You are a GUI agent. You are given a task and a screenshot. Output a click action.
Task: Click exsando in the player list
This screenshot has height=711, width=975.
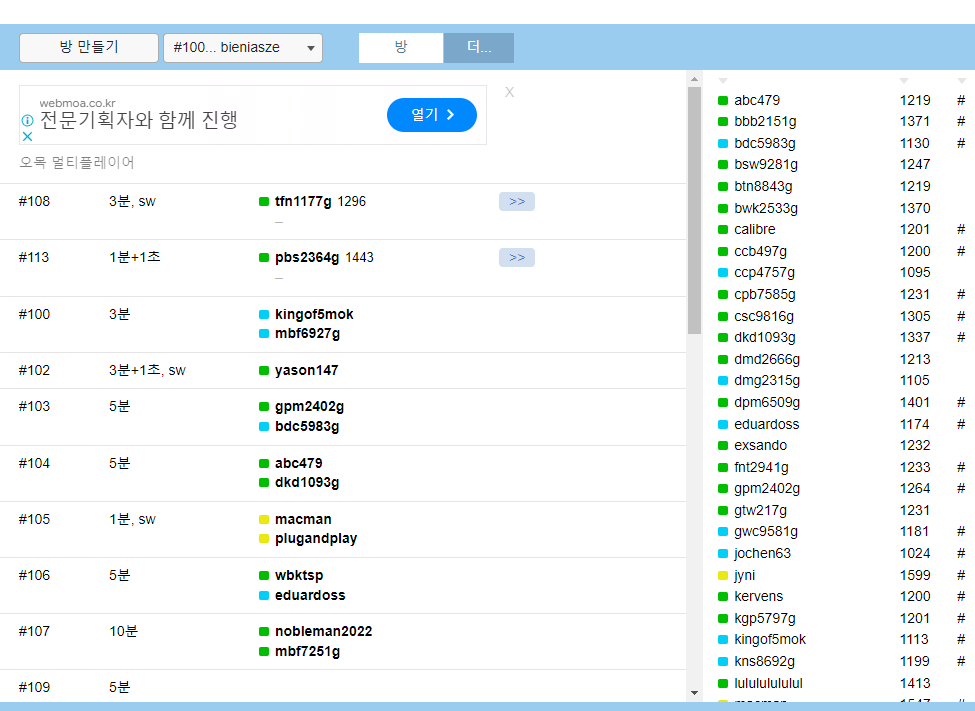point(760,445)
